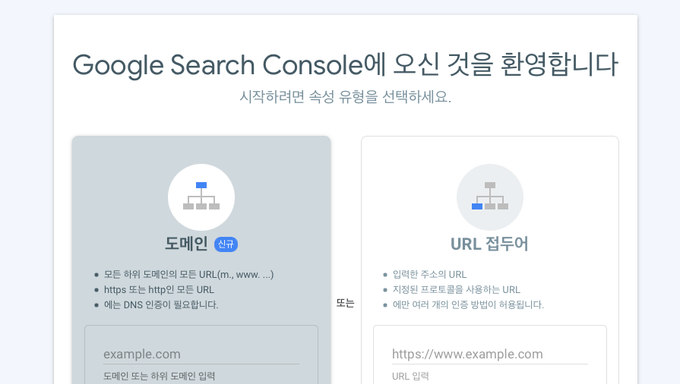Click the Google Search Console welcome title

pos(345,65)
